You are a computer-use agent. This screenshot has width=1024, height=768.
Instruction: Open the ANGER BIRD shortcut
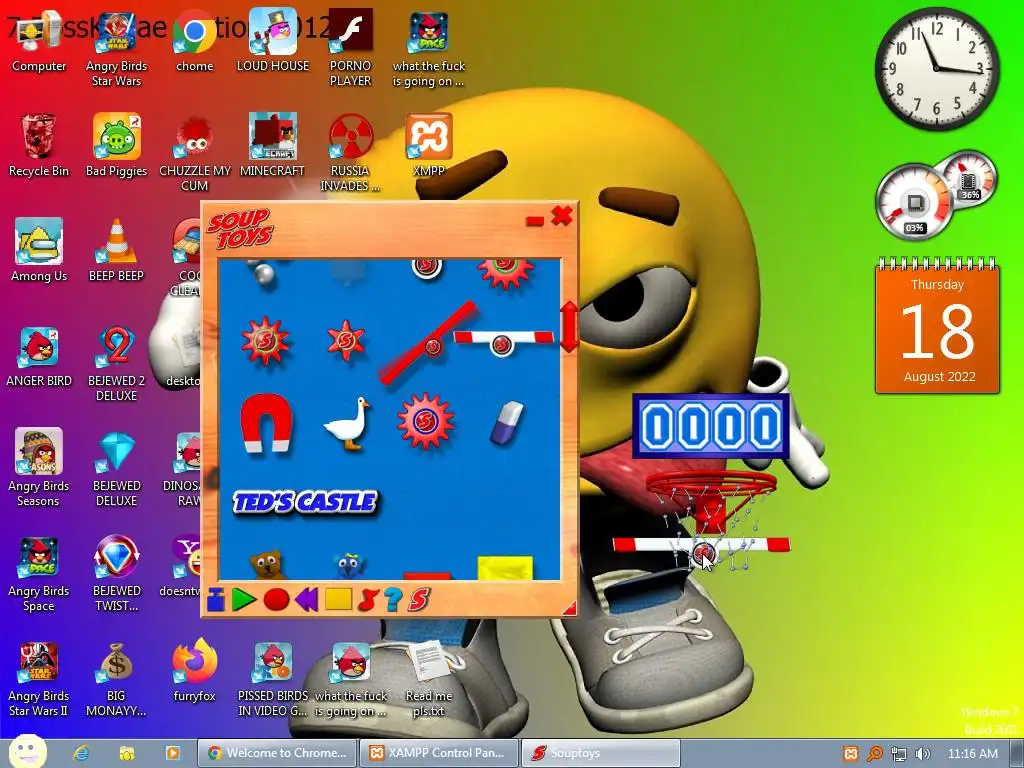[39, 357]
